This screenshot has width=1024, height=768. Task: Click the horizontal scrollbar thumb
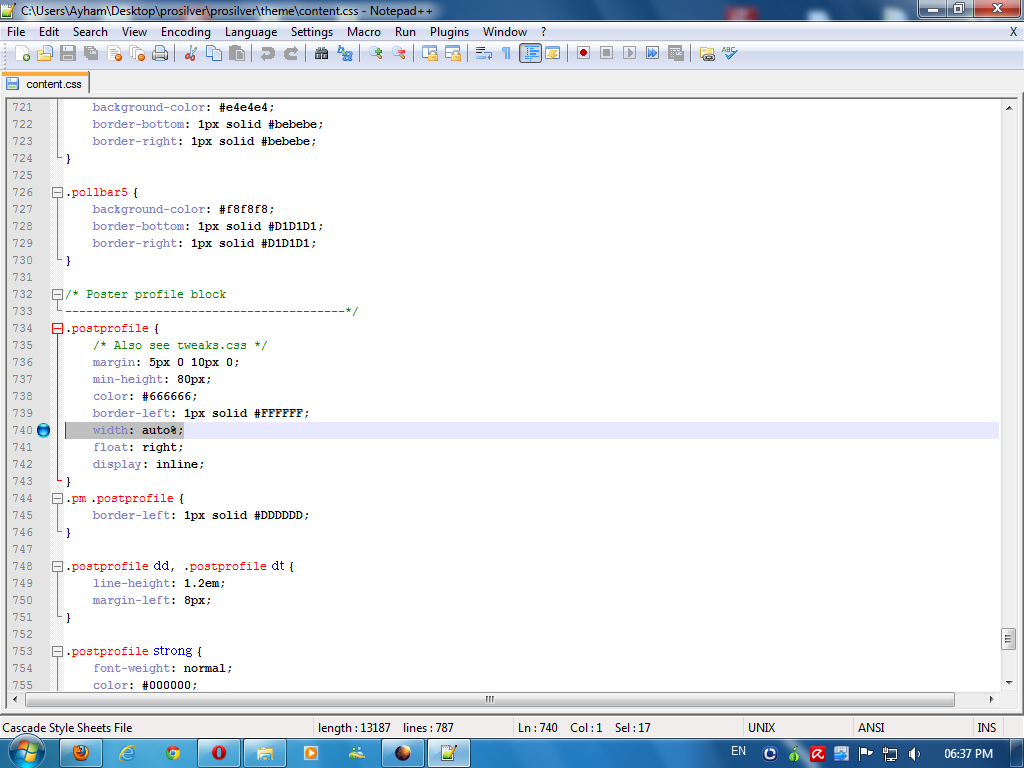490,699
